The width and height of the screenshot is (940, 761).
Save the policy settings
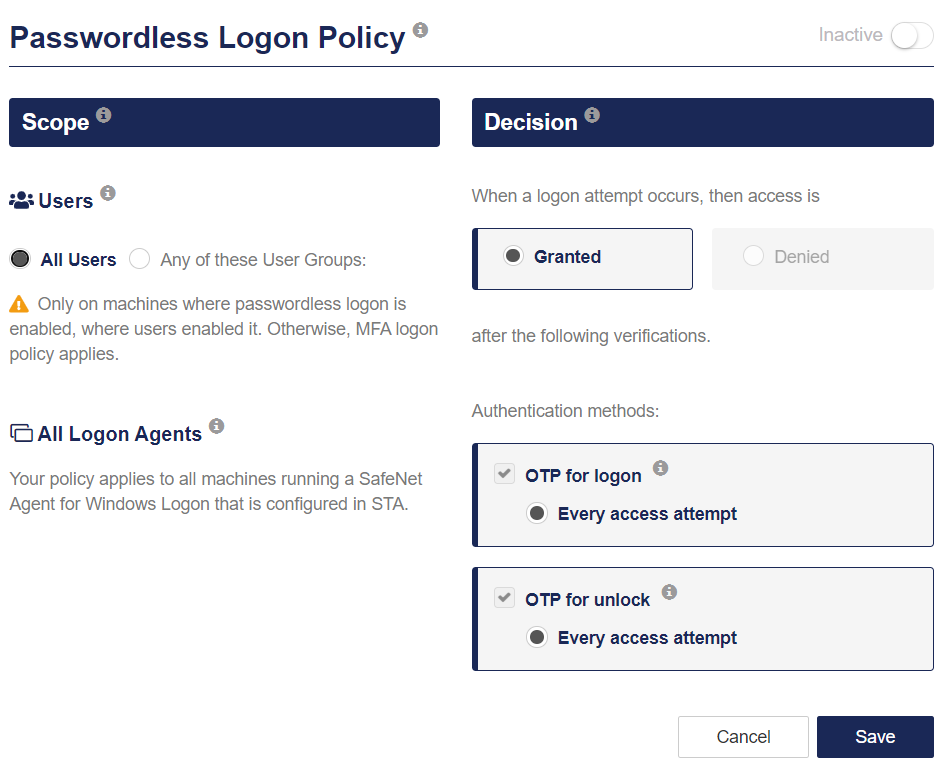click(x=875, y=736)
